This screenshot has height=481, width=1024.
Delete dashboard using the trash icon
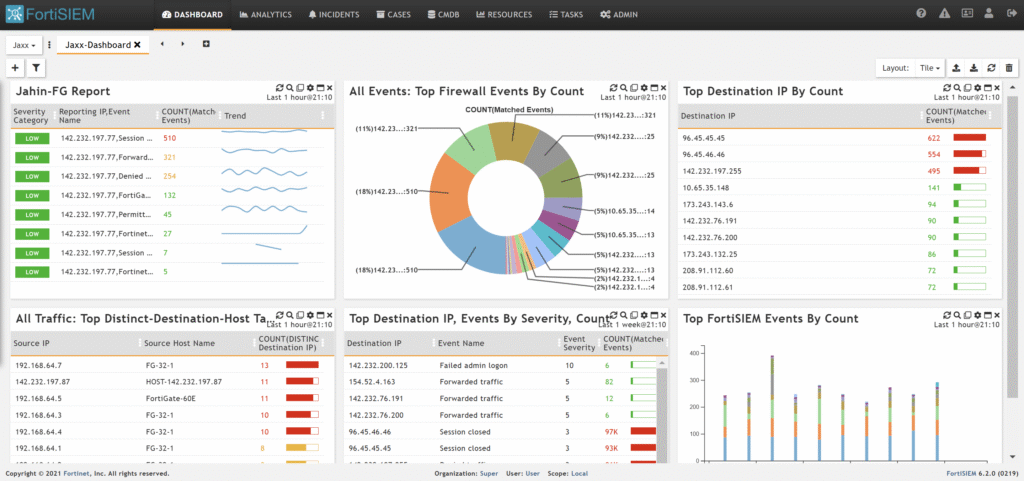(1009, 68)
